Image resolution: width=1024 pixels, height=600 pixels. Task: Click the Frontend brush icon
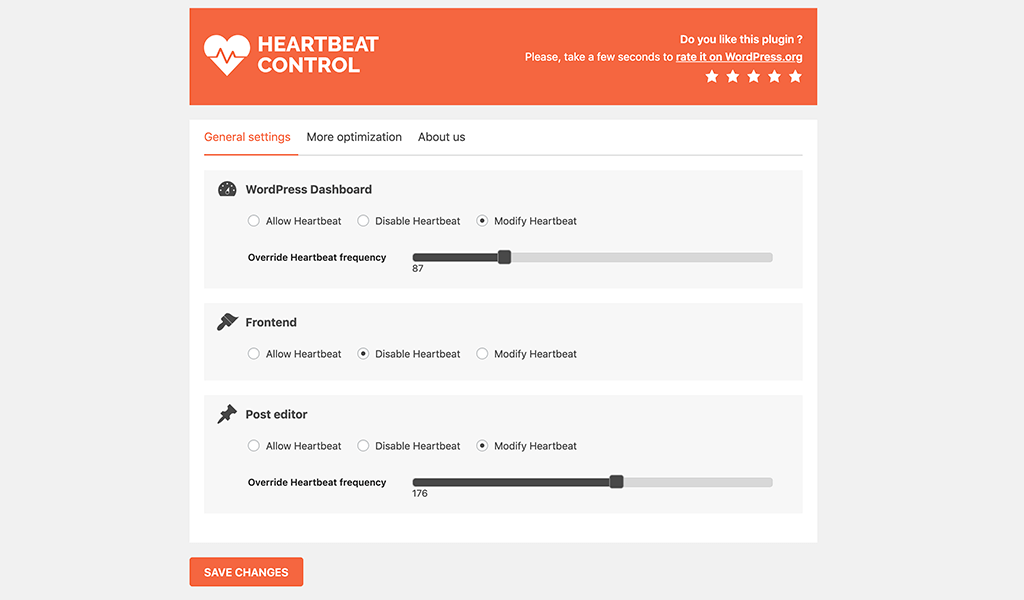(226, 322)
